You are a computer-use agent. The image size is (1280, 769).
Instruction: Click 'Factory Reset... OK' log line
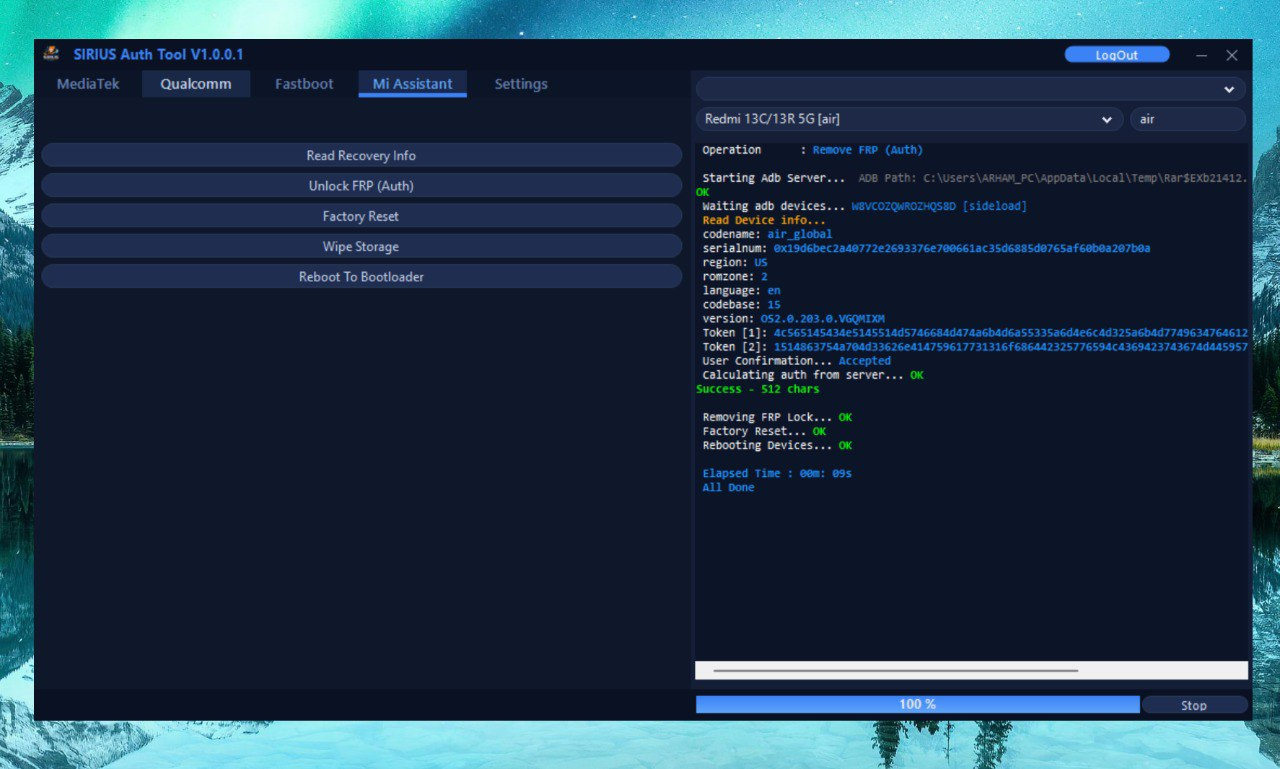tap(764, 431)
